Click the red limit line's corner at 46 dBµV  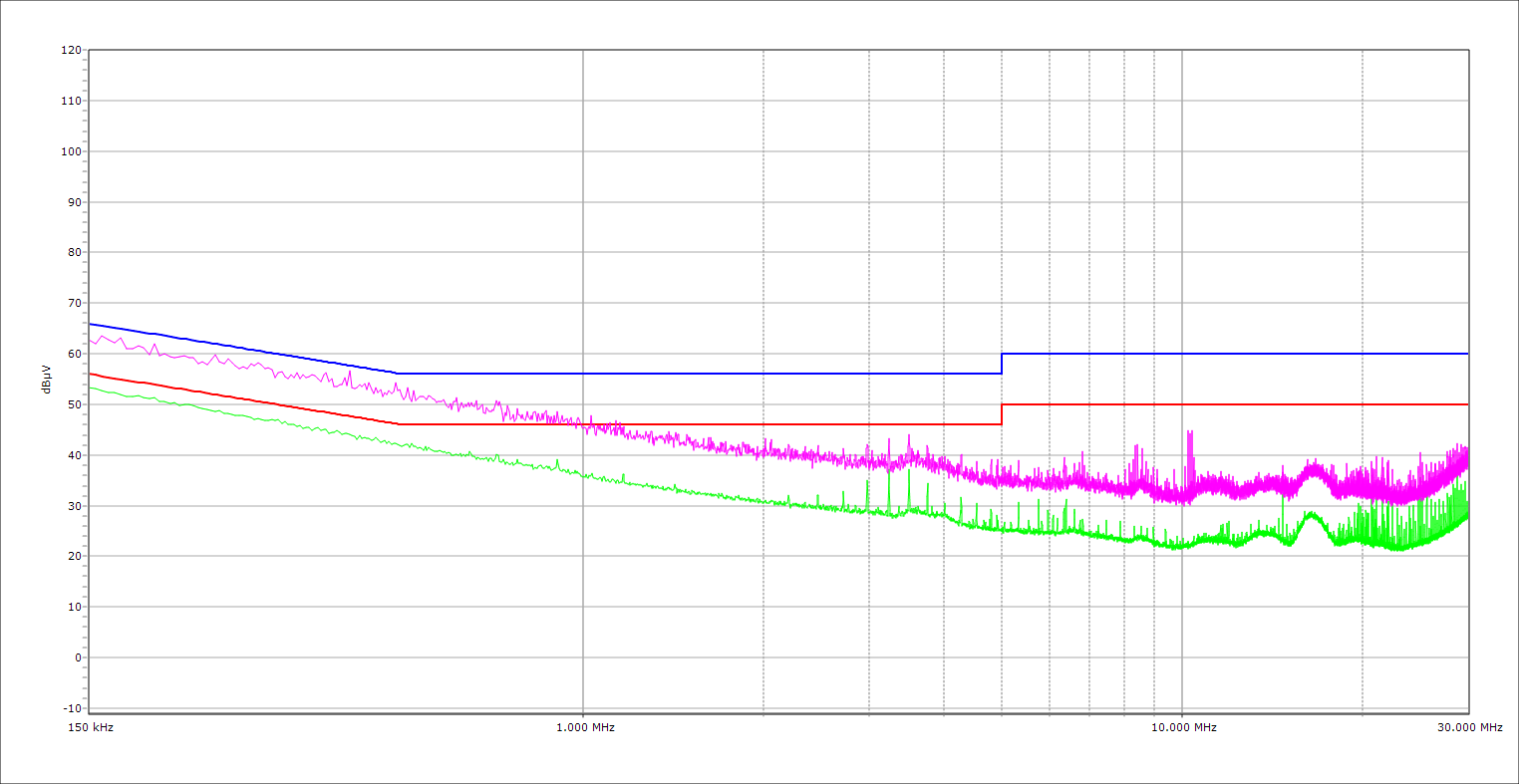click(399, 424)
